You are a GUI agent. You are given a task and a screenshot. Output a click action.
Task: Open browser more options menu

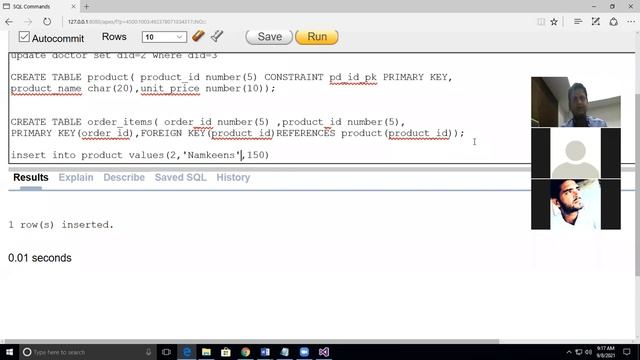pyautogui.click(x=631, y=22)
